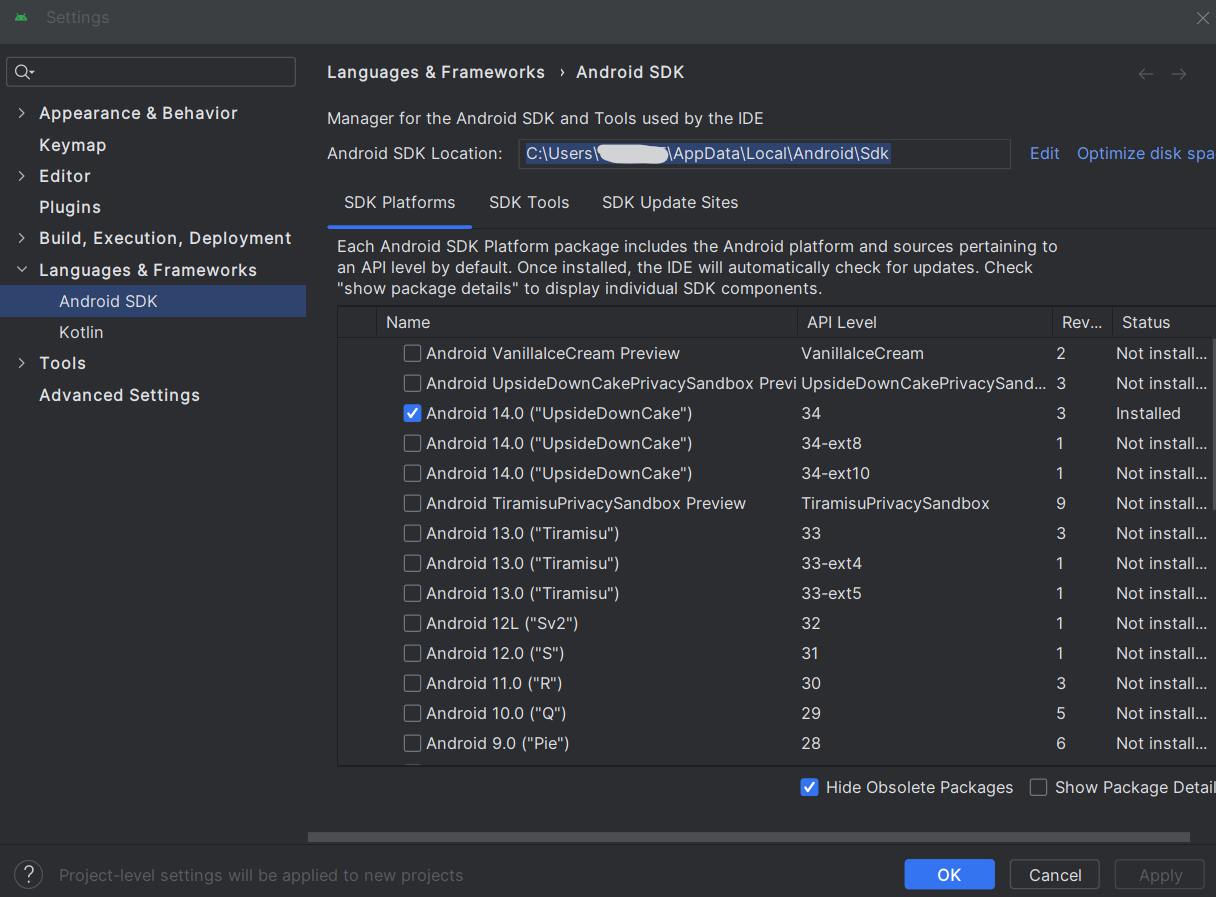Click the settings search field

151,72
